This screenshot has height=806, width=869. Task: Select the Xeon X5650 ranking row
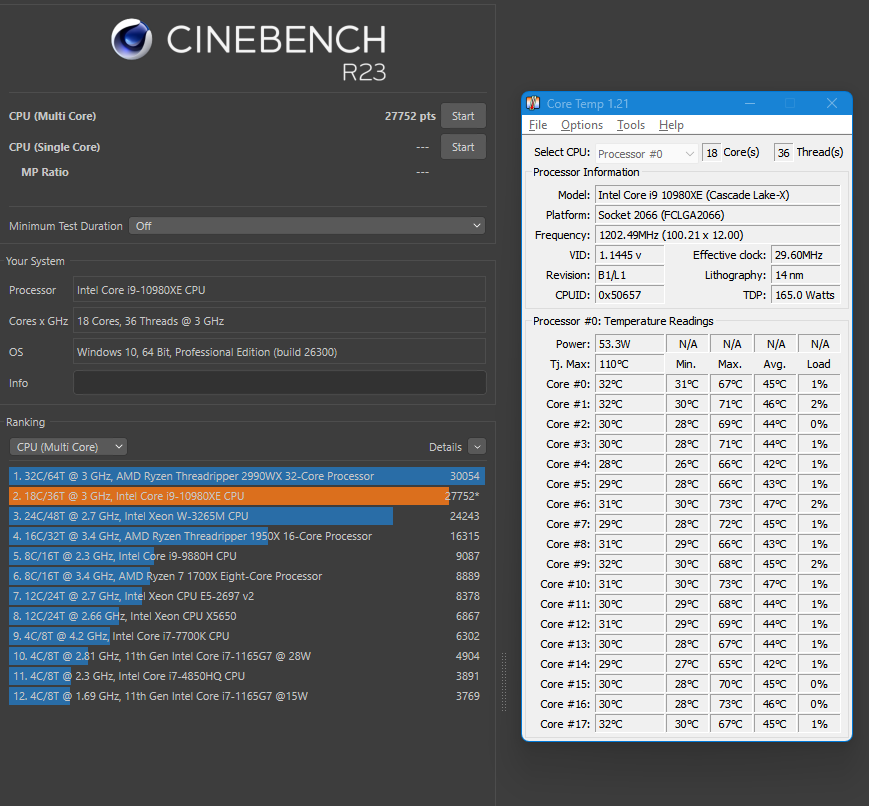[x=247, y=616]
